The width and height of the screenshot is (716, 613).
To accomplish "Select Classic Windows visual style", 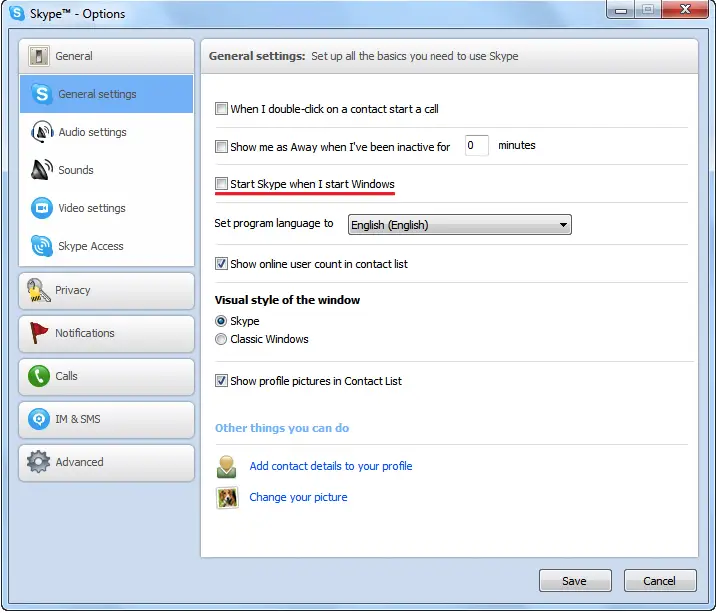I will pos(221,339).
